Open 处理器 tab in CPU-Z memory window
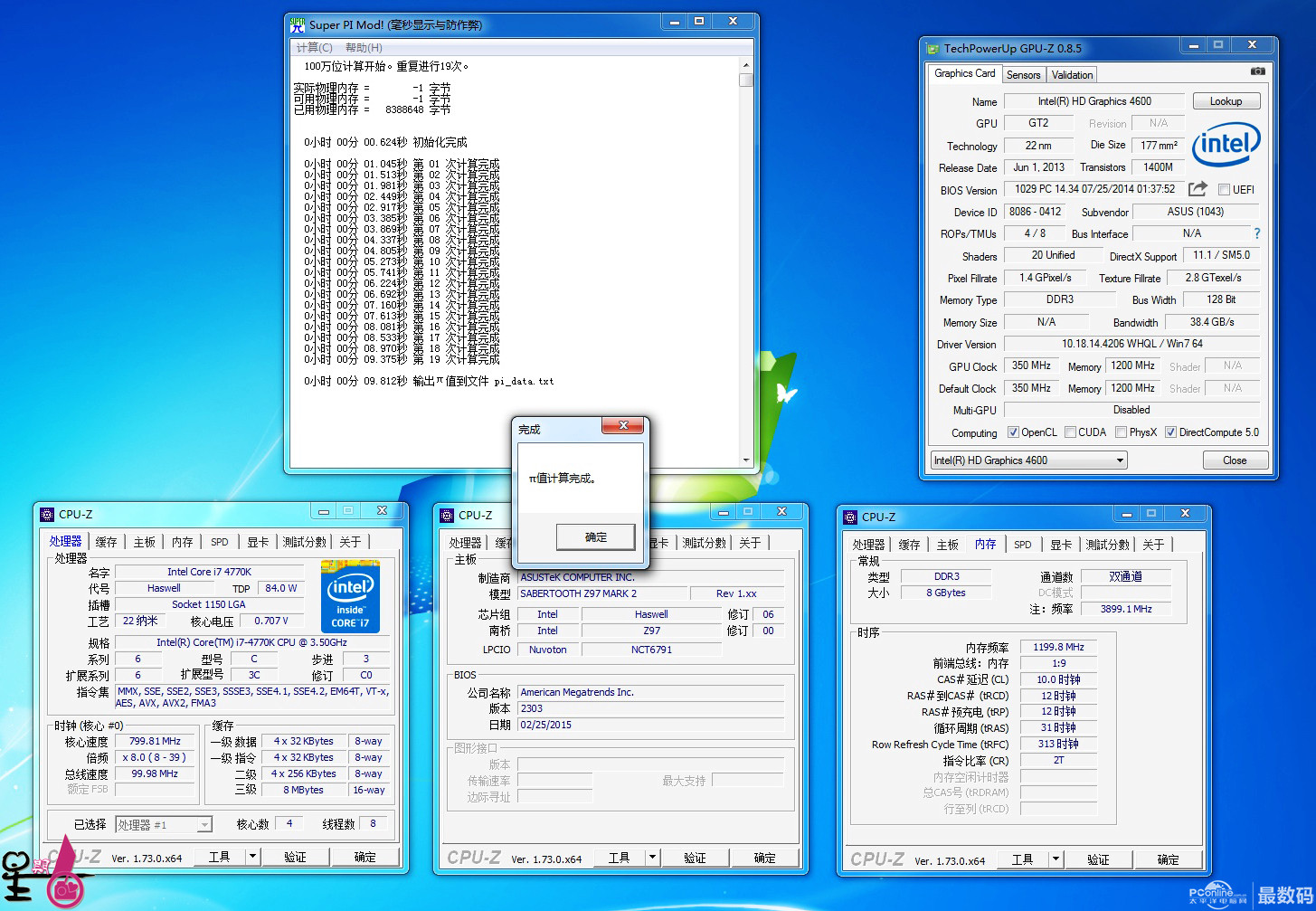 point(869,545)
